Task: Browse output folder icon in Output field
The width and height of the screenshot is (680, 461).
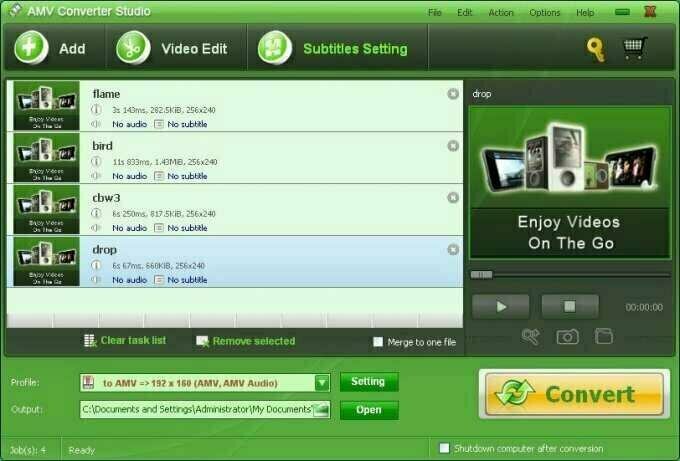Action: coord(320,409)
